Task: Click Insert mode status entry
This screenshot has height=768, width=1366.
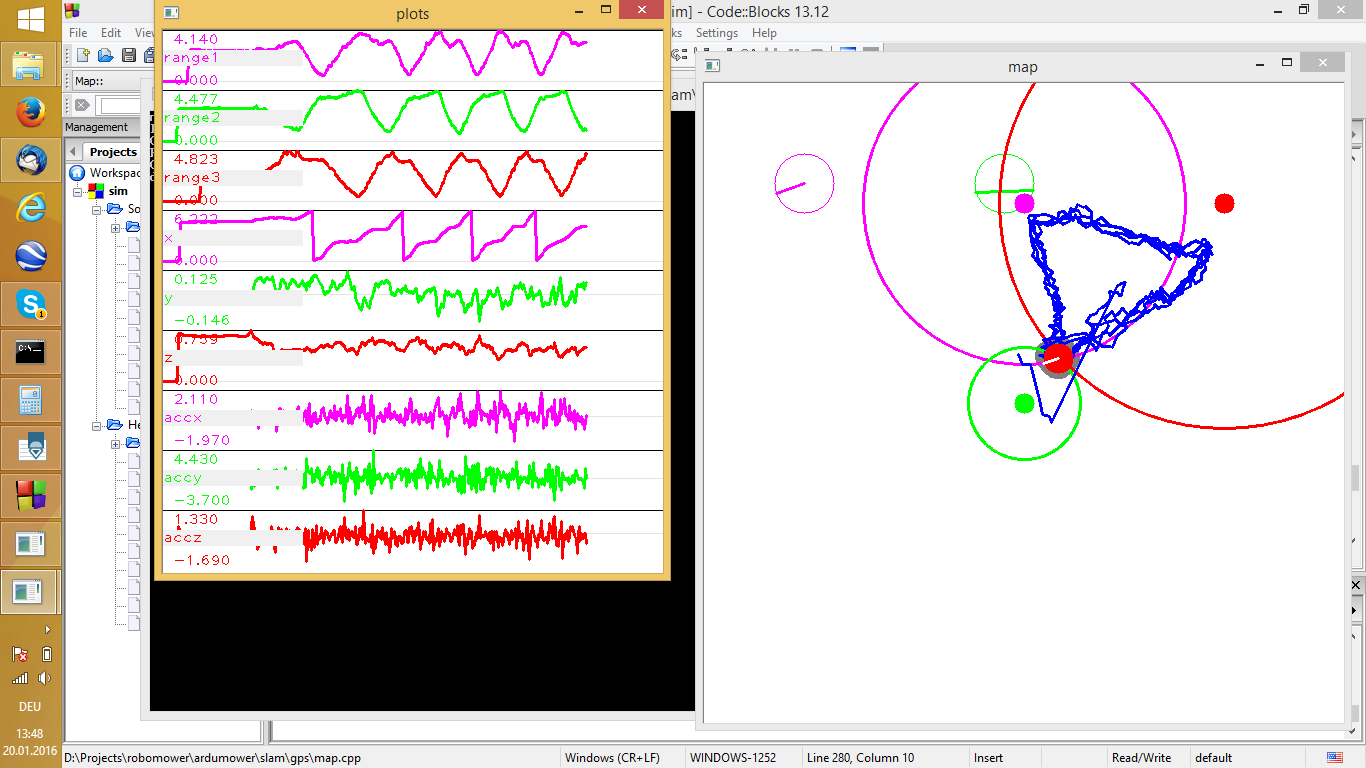Action: point(989,758)
